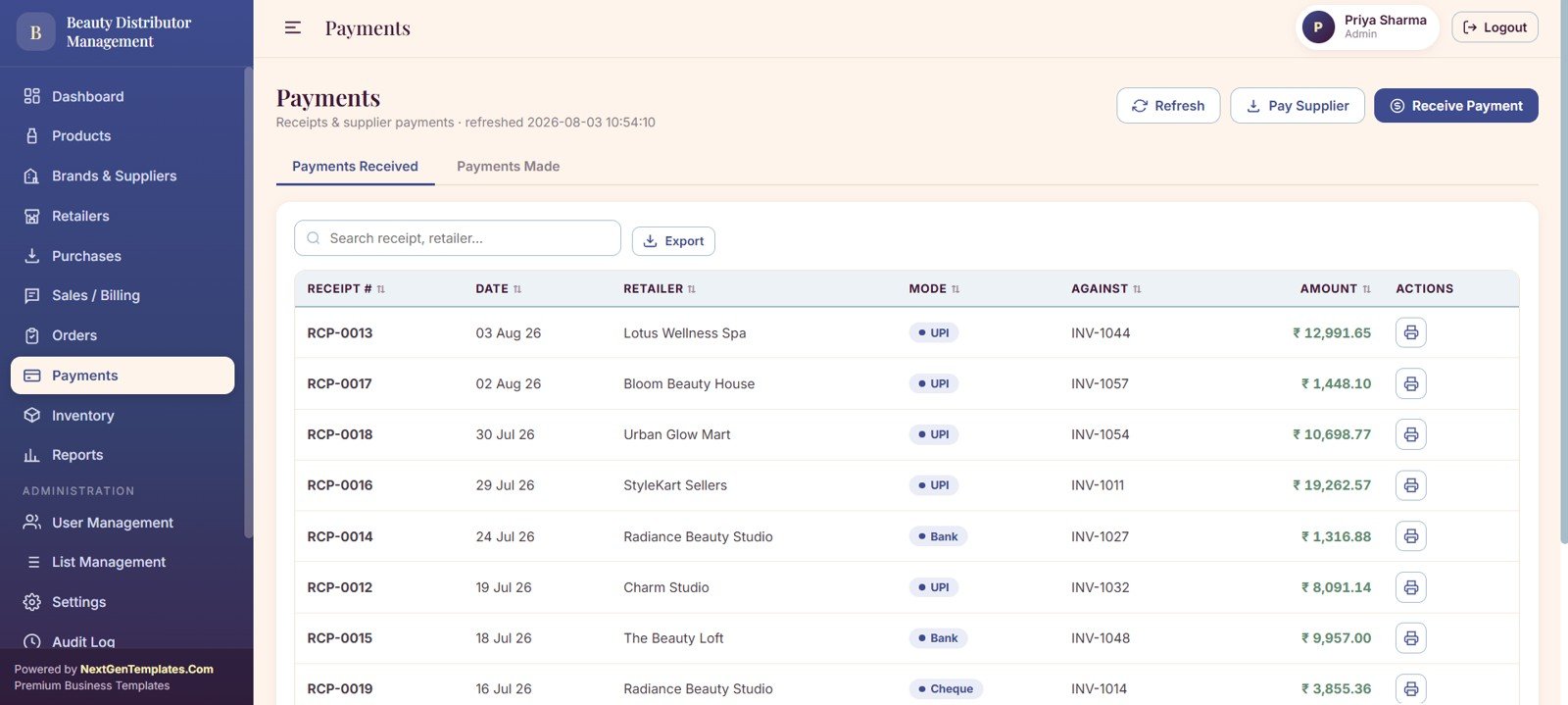Click invoice INV-1048
Screen dimensions: 1568x705
(1101, 638)
